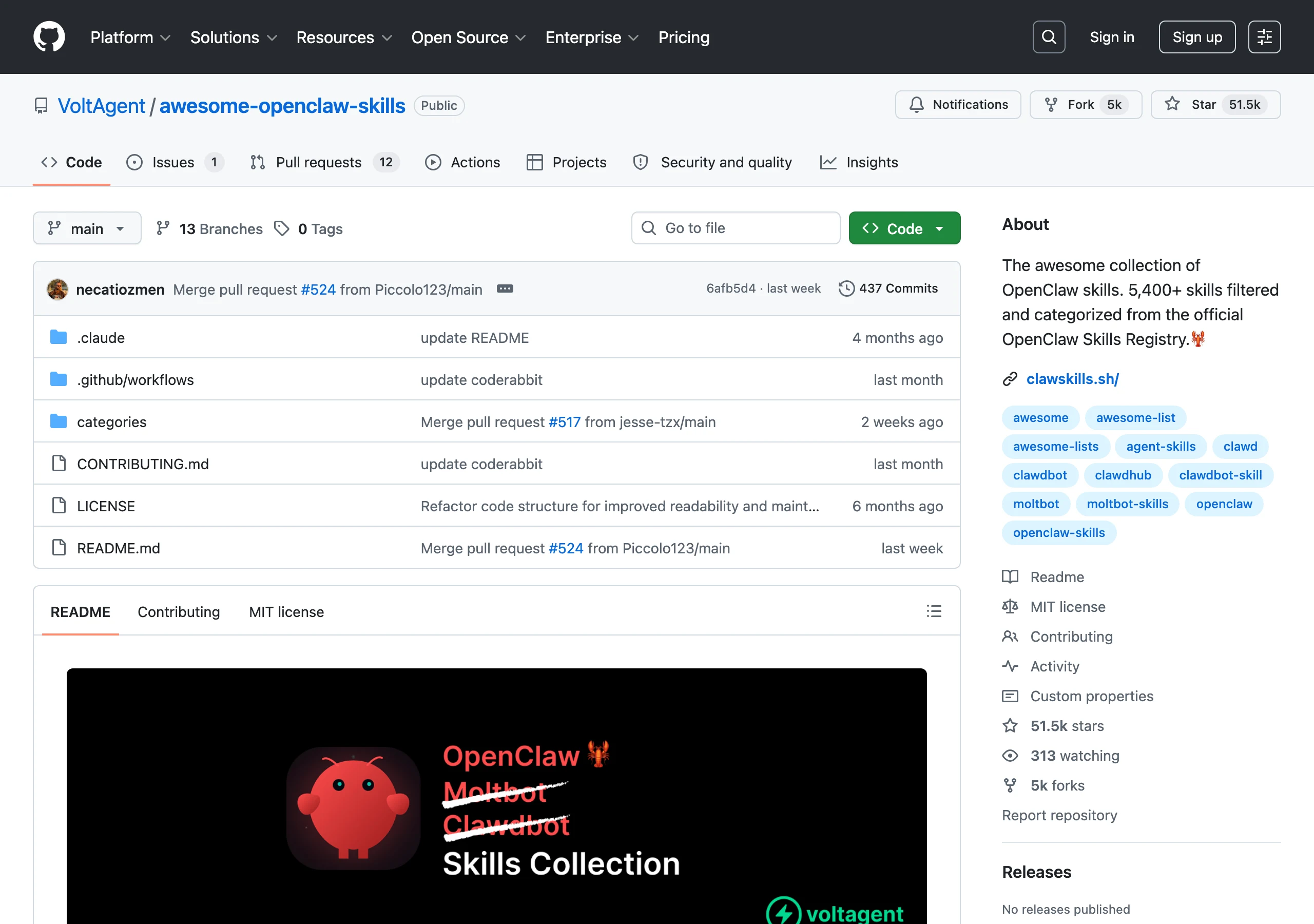
Task: Go to the GitHub homepage logo
Action: point(49,37)
